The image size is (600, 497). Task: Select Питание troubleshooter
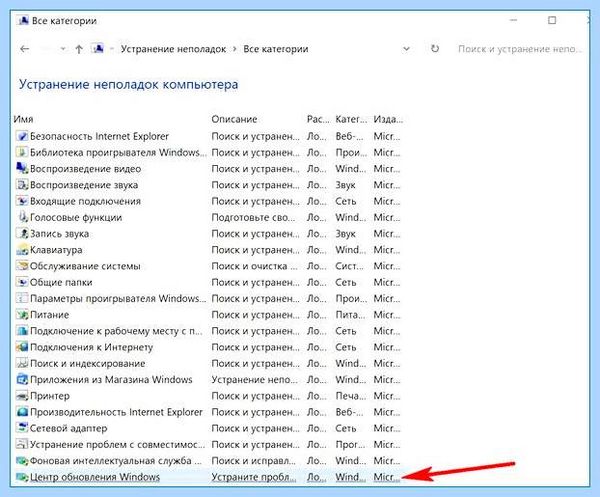point(49,315)
